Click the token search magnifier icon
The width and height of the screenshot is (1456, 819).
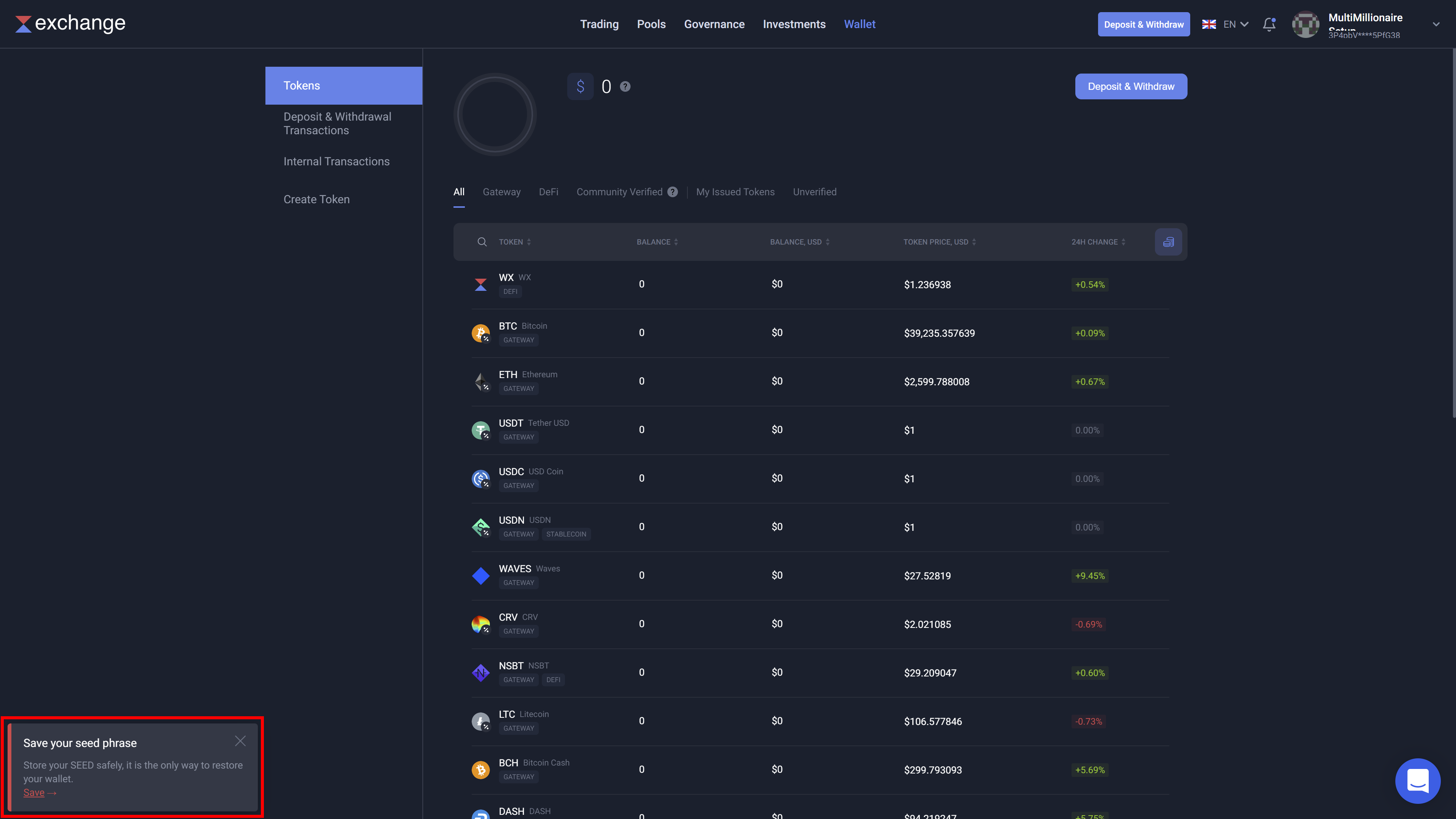coord(482,242)
